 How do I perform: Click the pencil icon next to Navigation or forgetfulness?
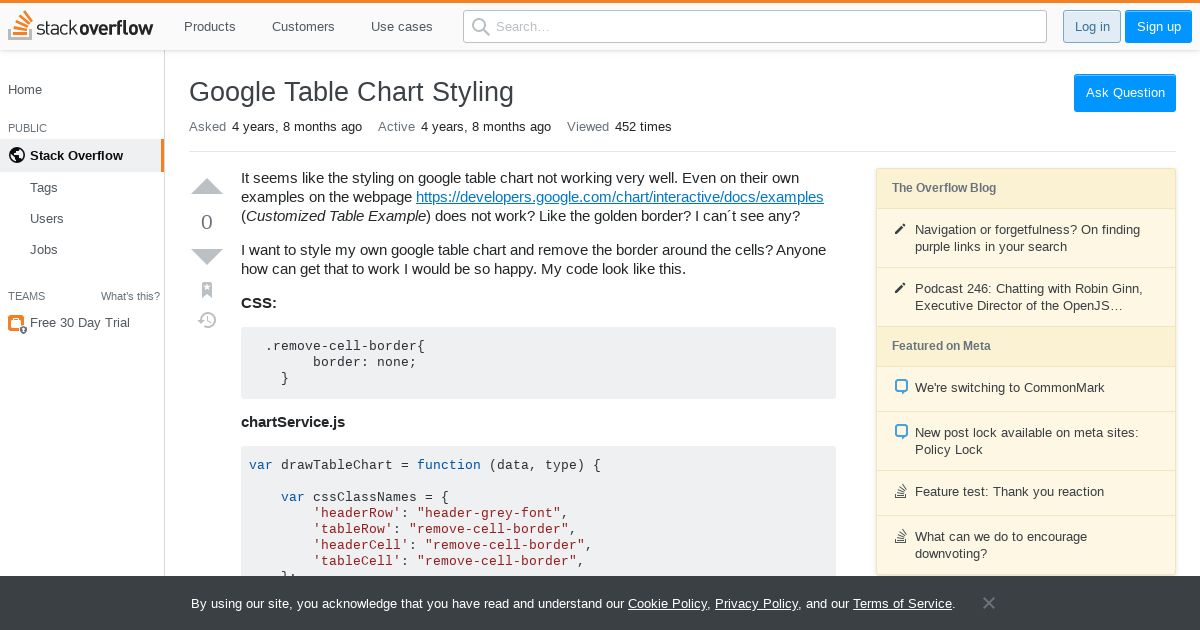click(900, 230)
